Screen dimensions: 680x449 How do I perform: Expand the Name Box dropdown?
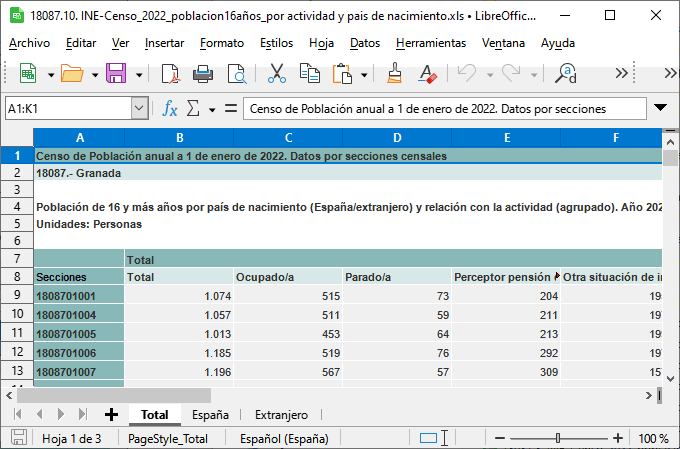(x=139, y=108)
